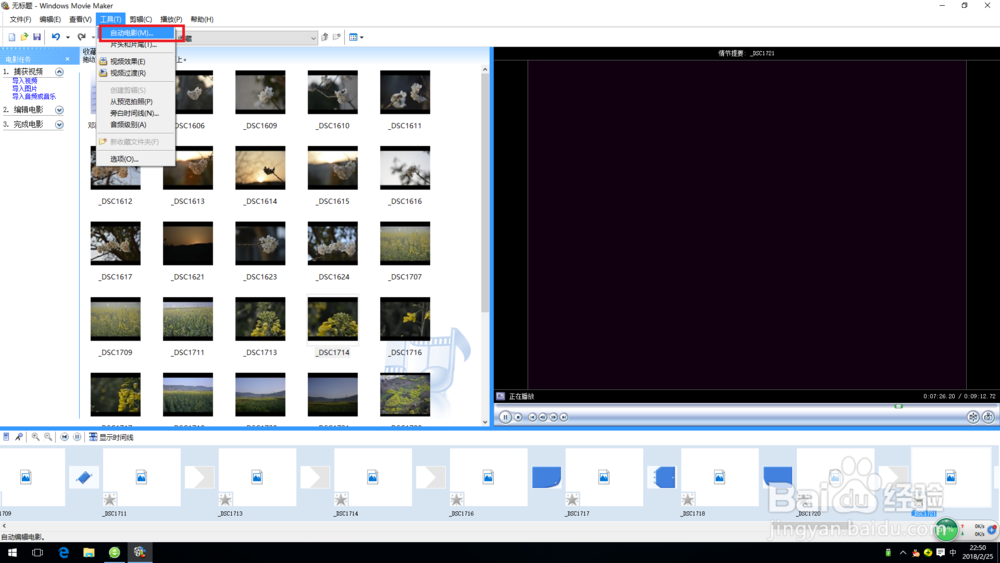Open the Edit menu
This screenshot has width=1000, height=563.
(x=50, y=19)
